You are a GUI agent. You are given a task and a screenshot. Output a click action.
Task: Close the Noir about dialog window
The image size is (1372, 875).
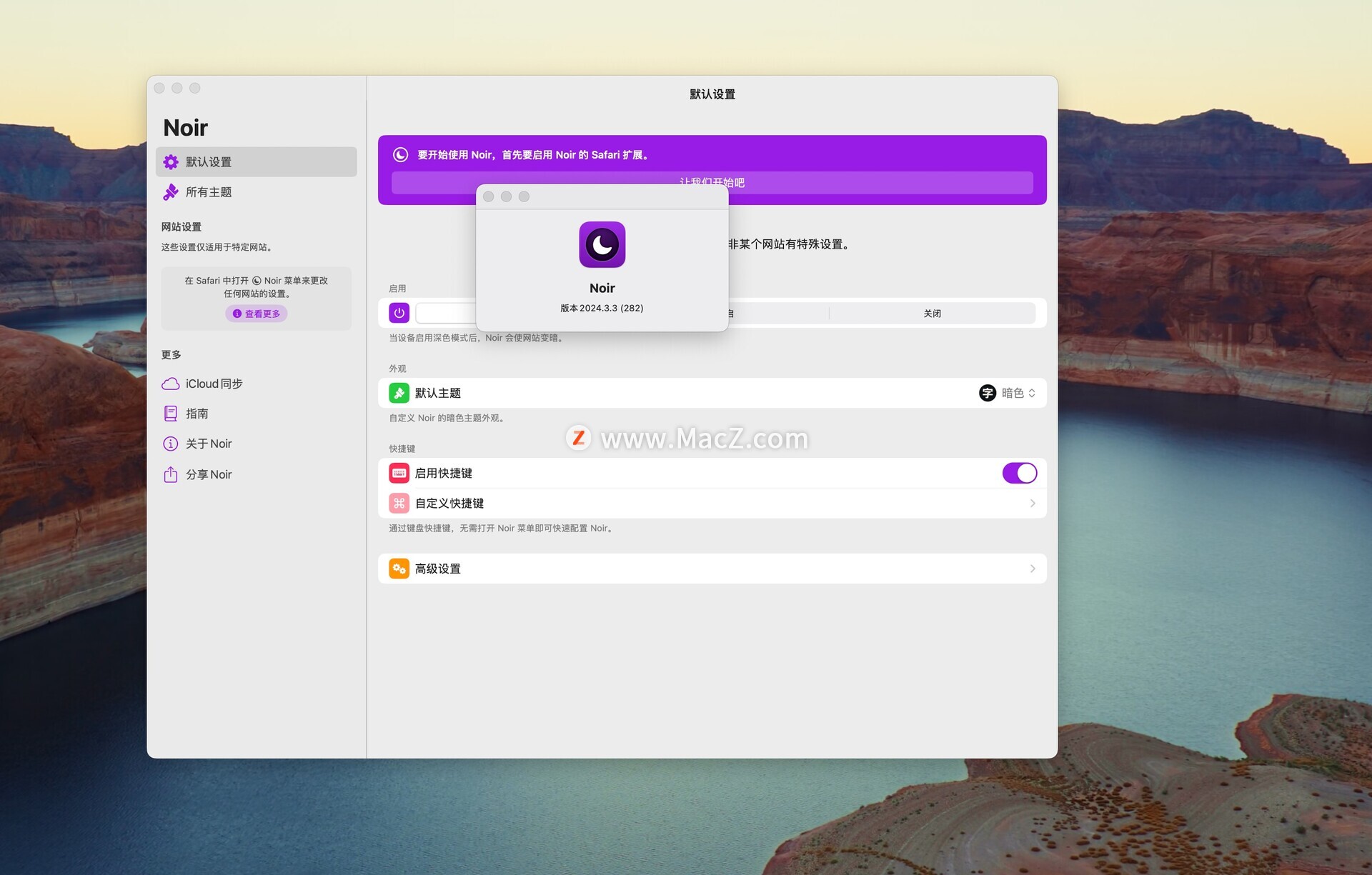[x=489, y=196]
